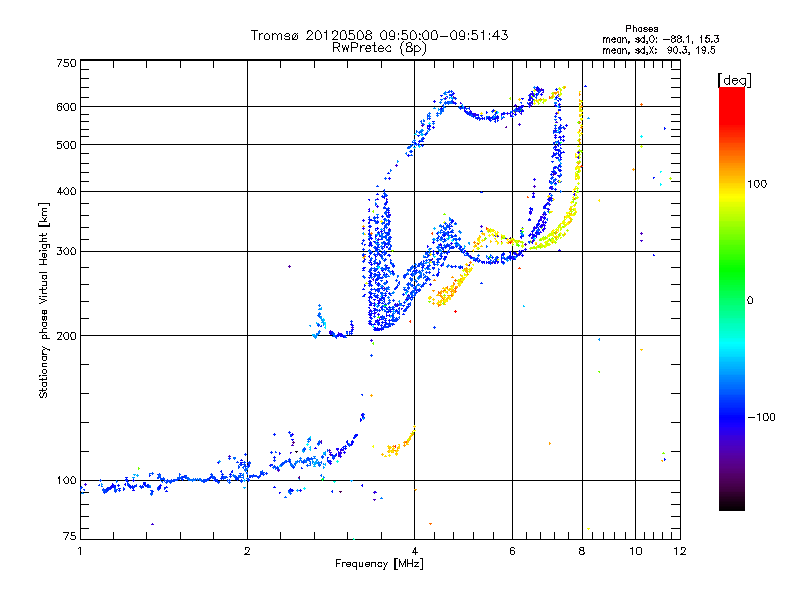This screenshot has height=600, width=800.
Task: Click the 'Frequency [MHz]' x-axis label
Action: click(379, 564)
